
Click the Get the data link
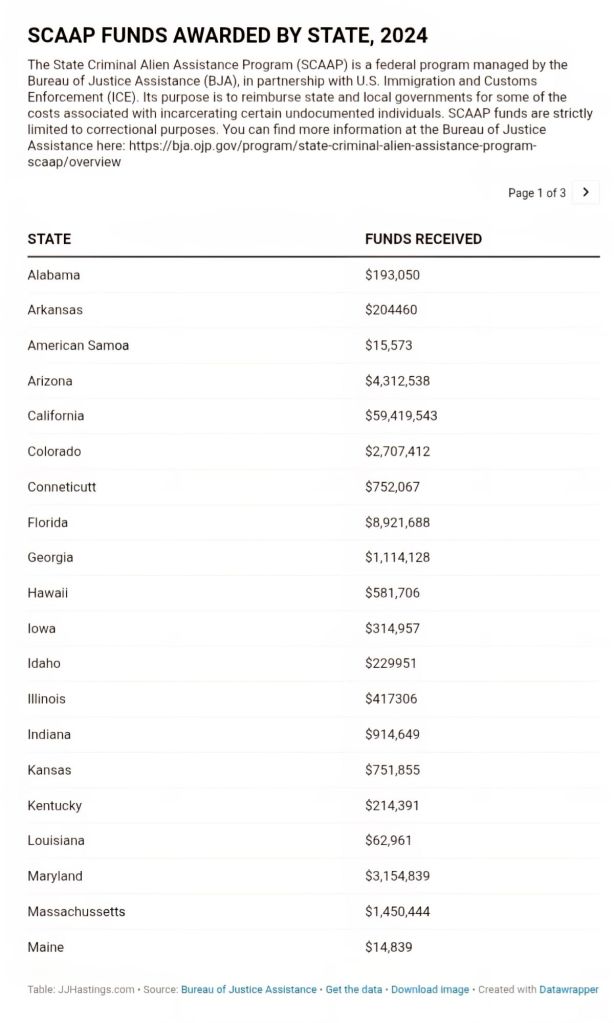point(354,989)
